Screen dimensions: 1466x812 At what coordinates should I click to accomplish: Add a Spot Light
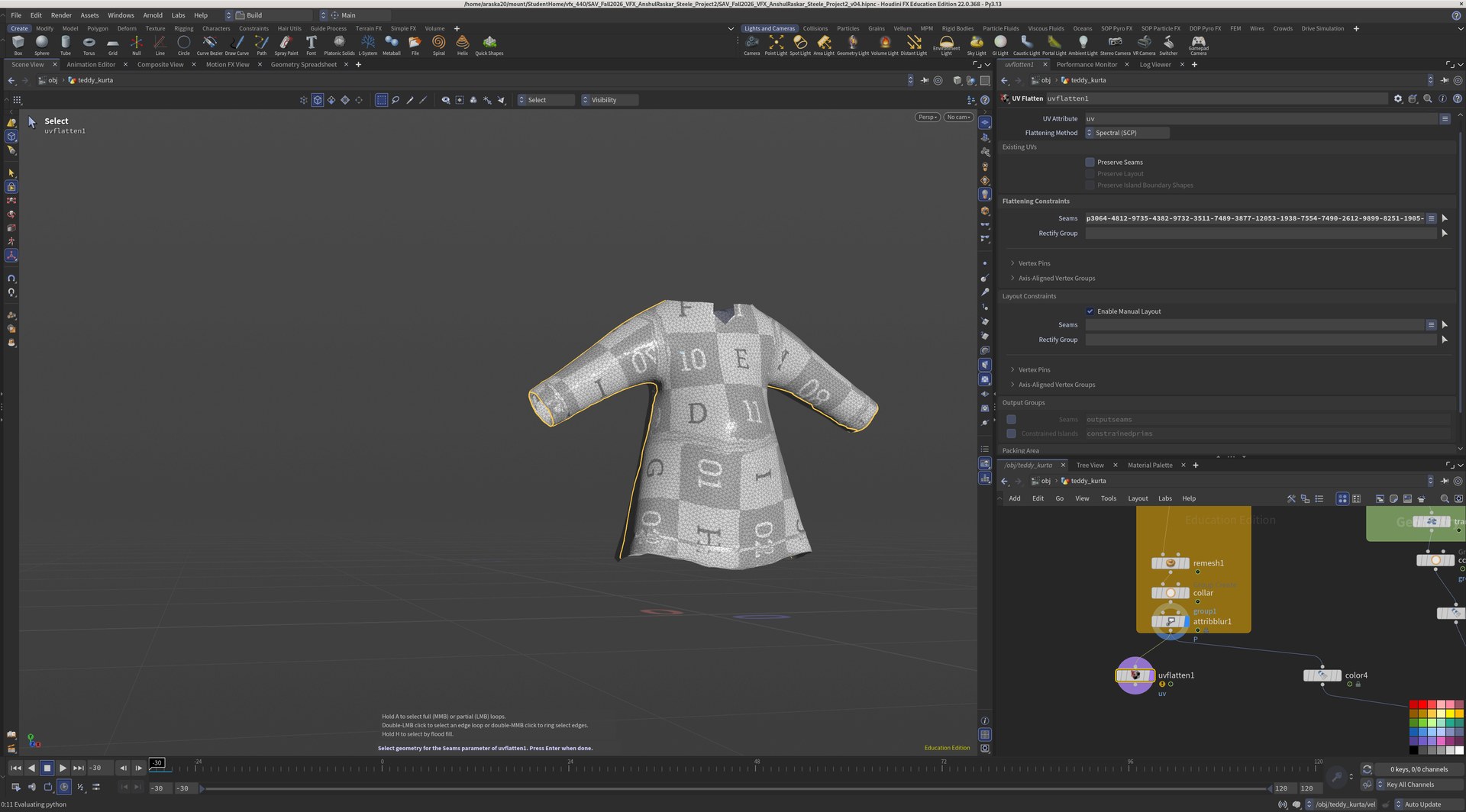[x=800, y=44]
